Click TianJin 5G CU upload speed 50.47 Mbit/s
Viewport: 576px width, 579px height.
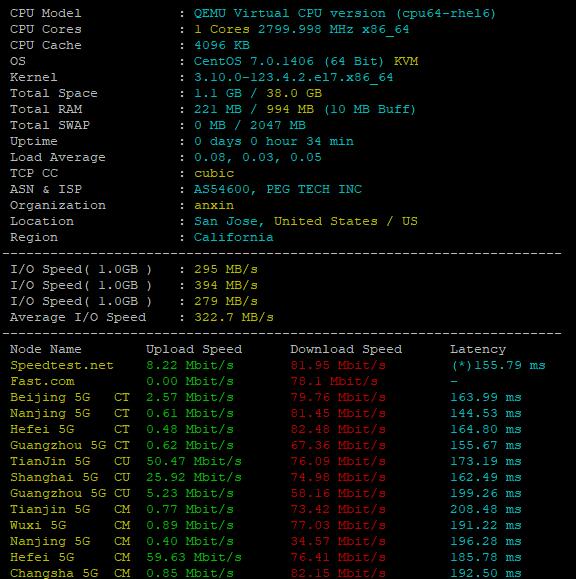coord(194,461)
